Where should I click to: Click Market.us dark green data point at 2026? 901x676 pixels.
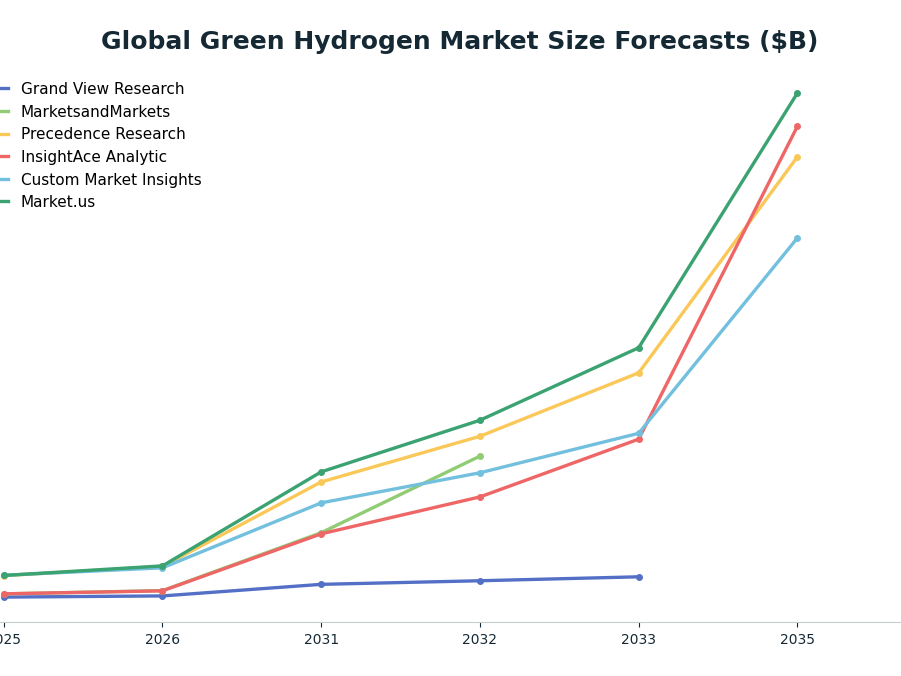162,566
